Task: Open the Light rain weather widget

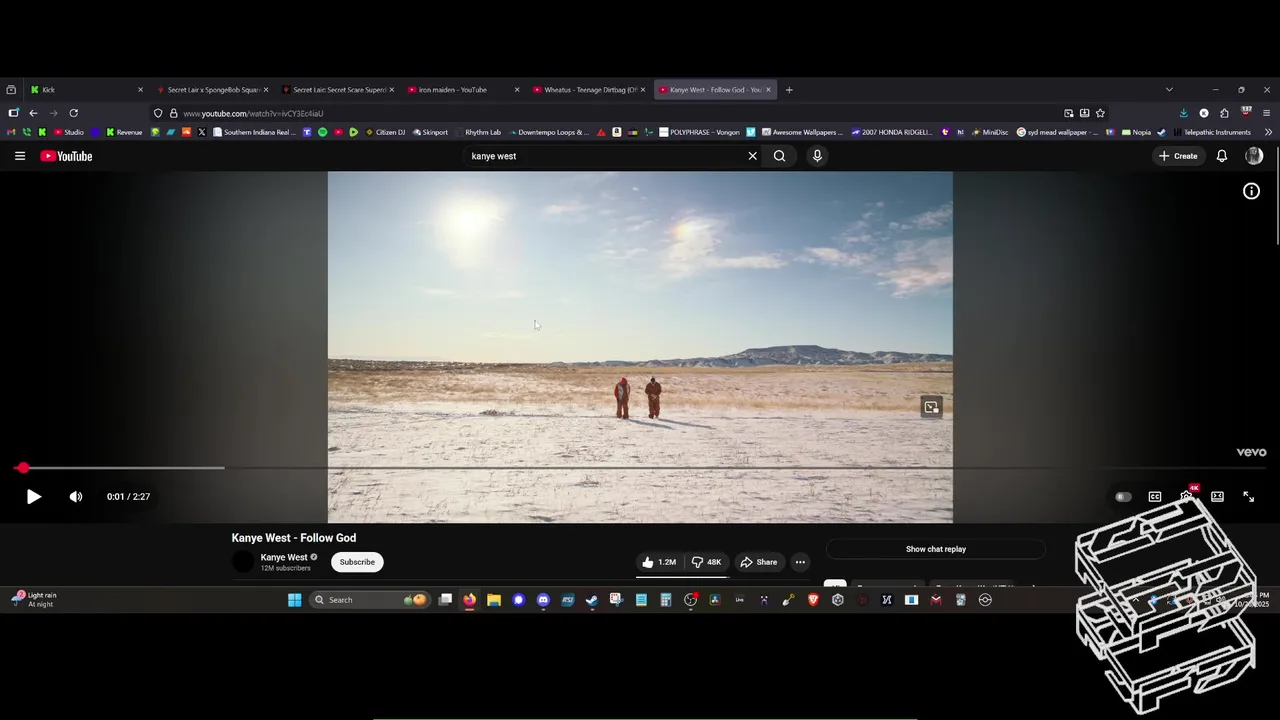Action: 34,600
